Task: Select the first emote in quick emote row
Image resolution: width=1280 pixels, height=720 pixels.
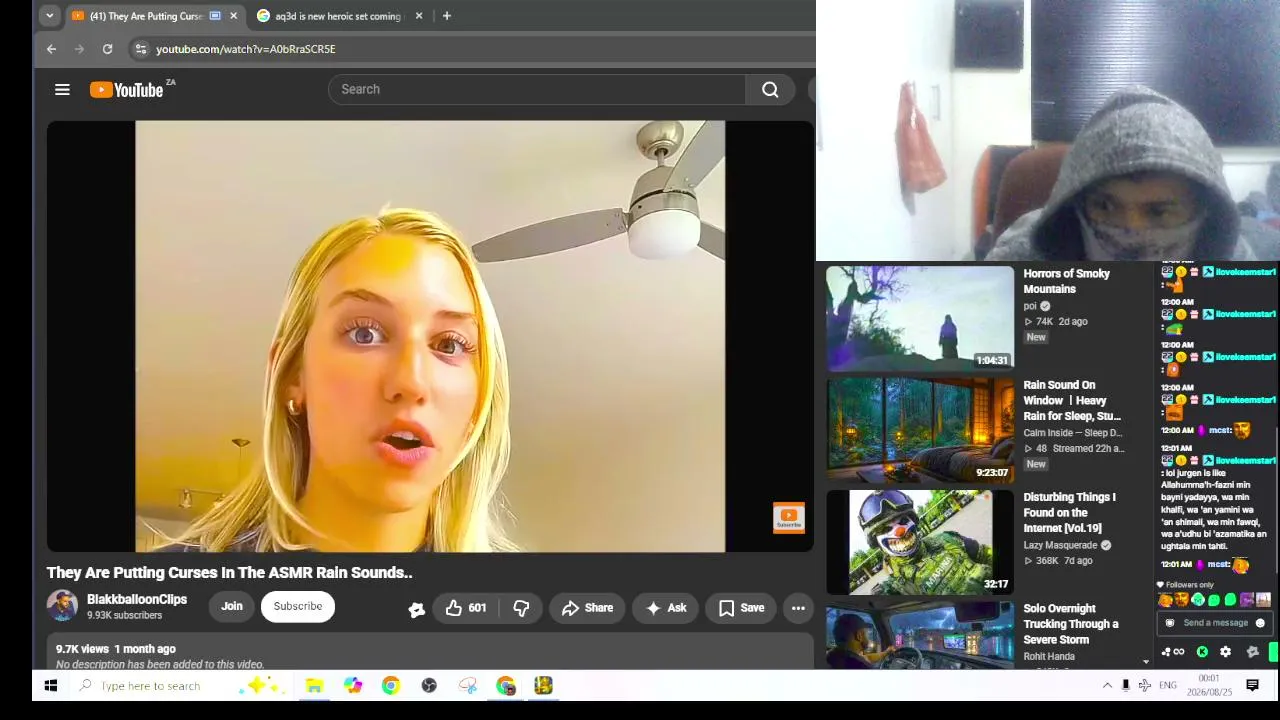Action: 1166,600
